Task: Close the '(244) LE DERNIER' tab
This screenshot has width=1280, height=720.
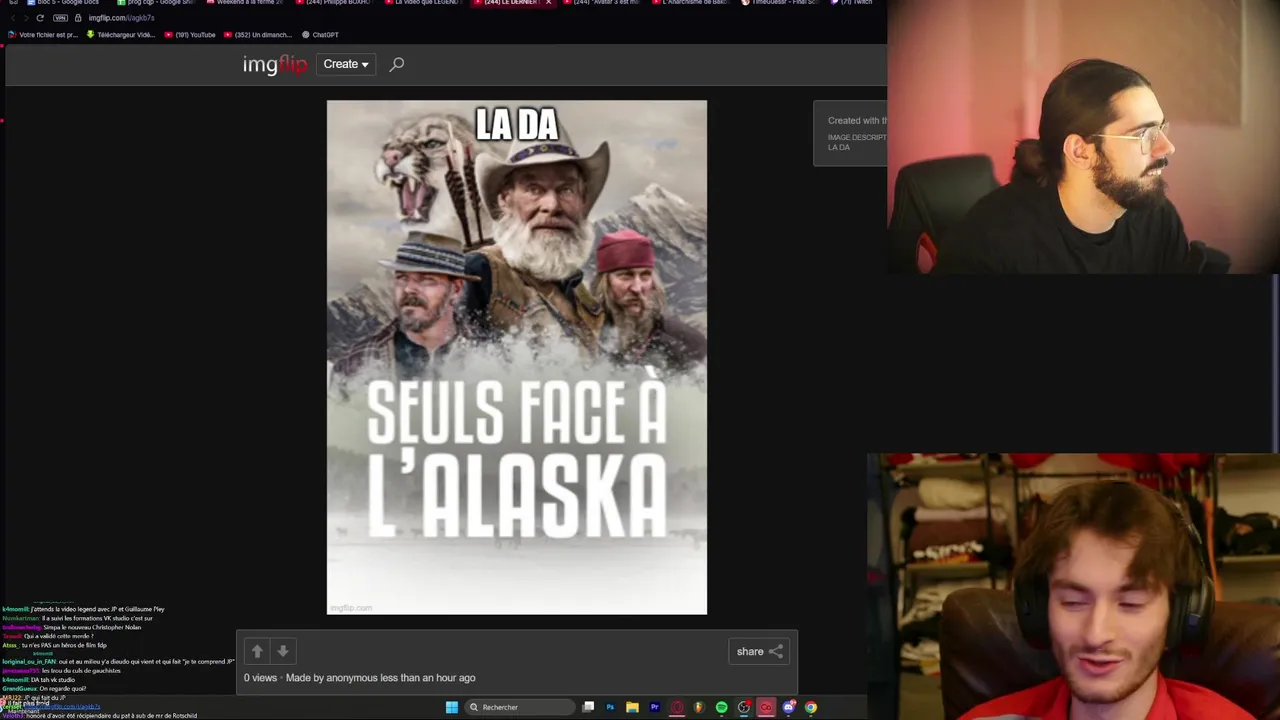Action: click(549, 3)
